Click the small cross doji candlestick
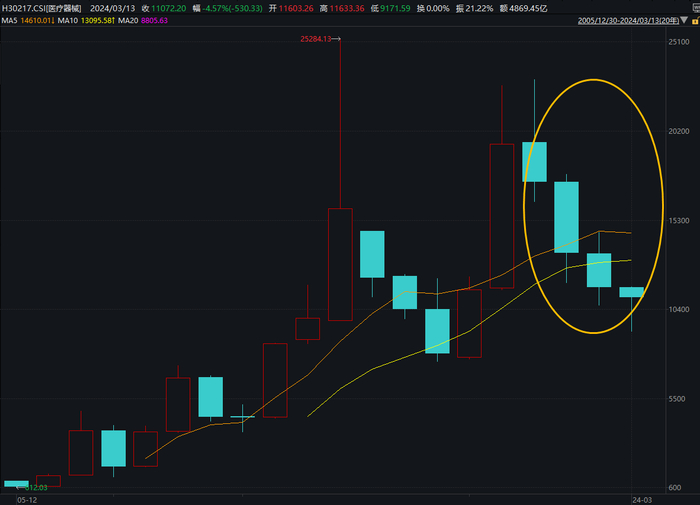 [242, 417]
